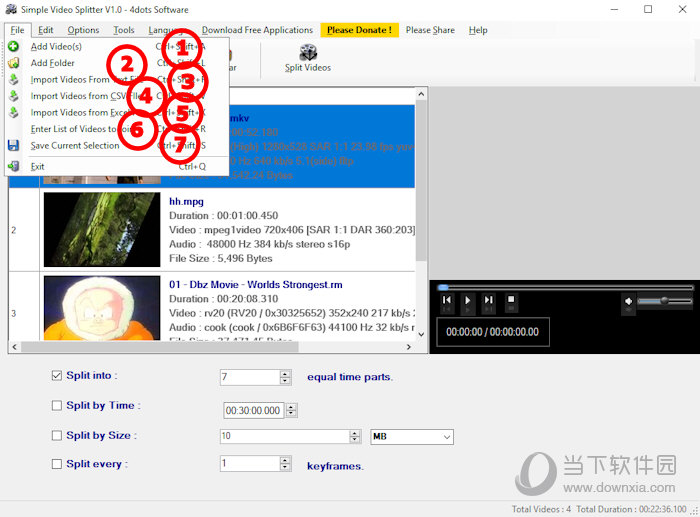Click the 01 - Dbz Movie - Worlds Strongest.rm title
The width and height of the screenshot is (700, 517).
(x=255, y=284)
